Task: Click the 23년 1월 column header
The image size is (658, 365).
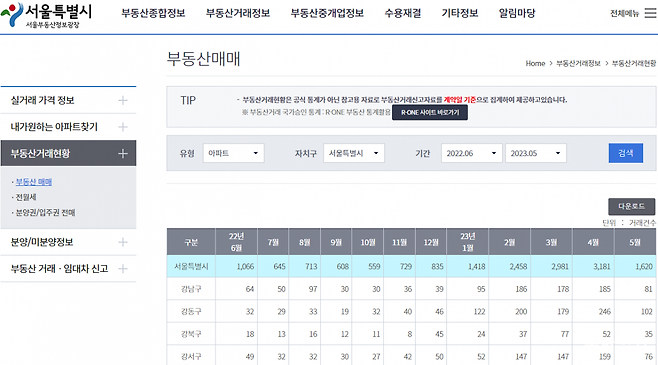Action: [467, 242]
